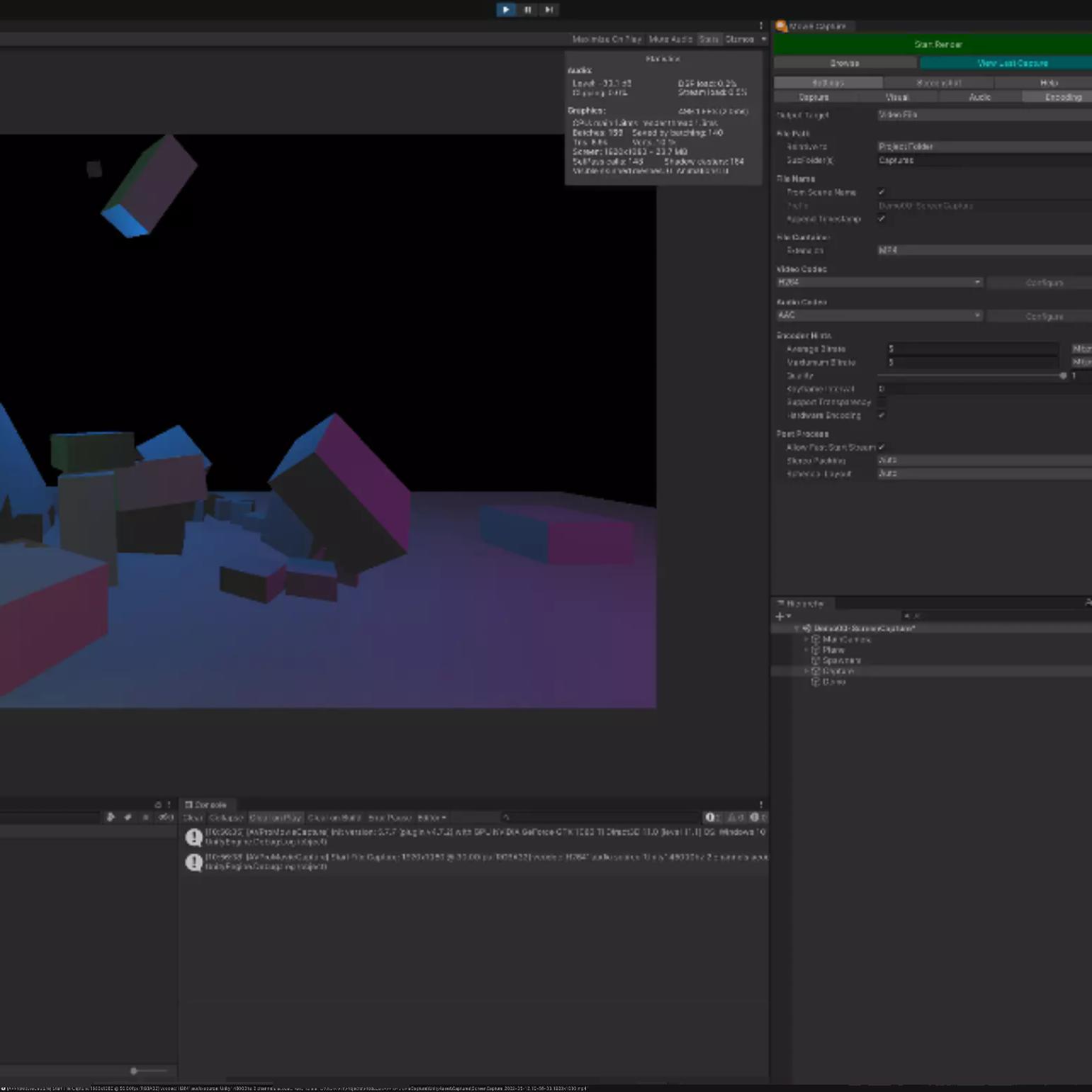Click the Browse button
This screenshot has width=1092, height=1092.
click(x=845, y=63)
